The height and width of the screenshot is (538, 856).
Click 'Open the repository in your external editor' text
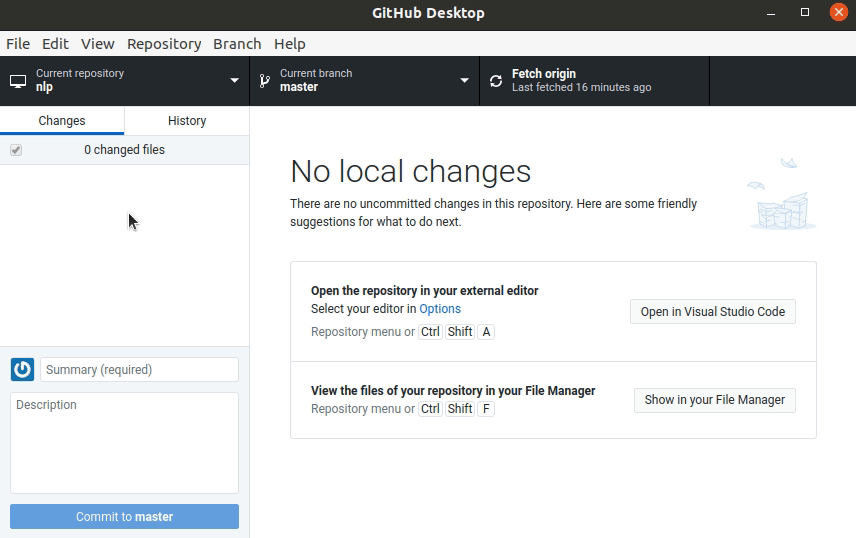[425, 291]
